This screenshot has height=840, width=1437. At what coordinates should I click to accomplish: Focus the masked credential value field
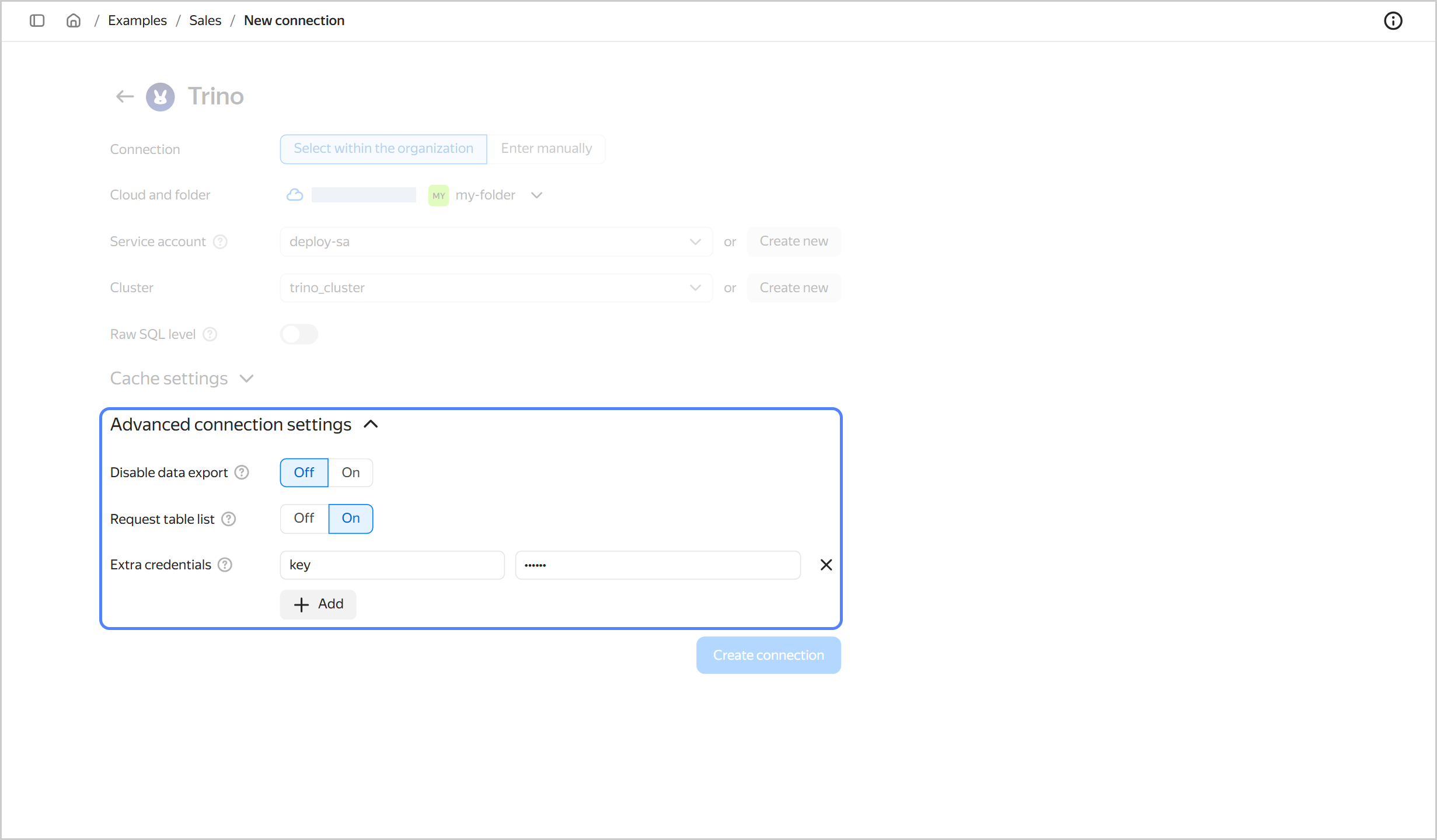click(x=658, y=565)
